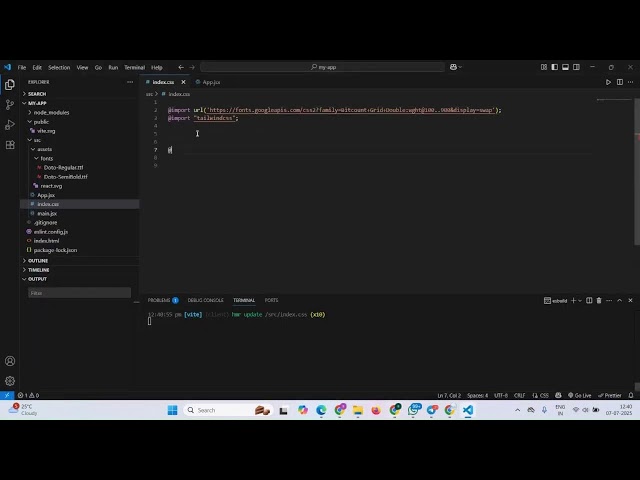
Task: Expand the TIMELINE section
Action: coord(80,270)
